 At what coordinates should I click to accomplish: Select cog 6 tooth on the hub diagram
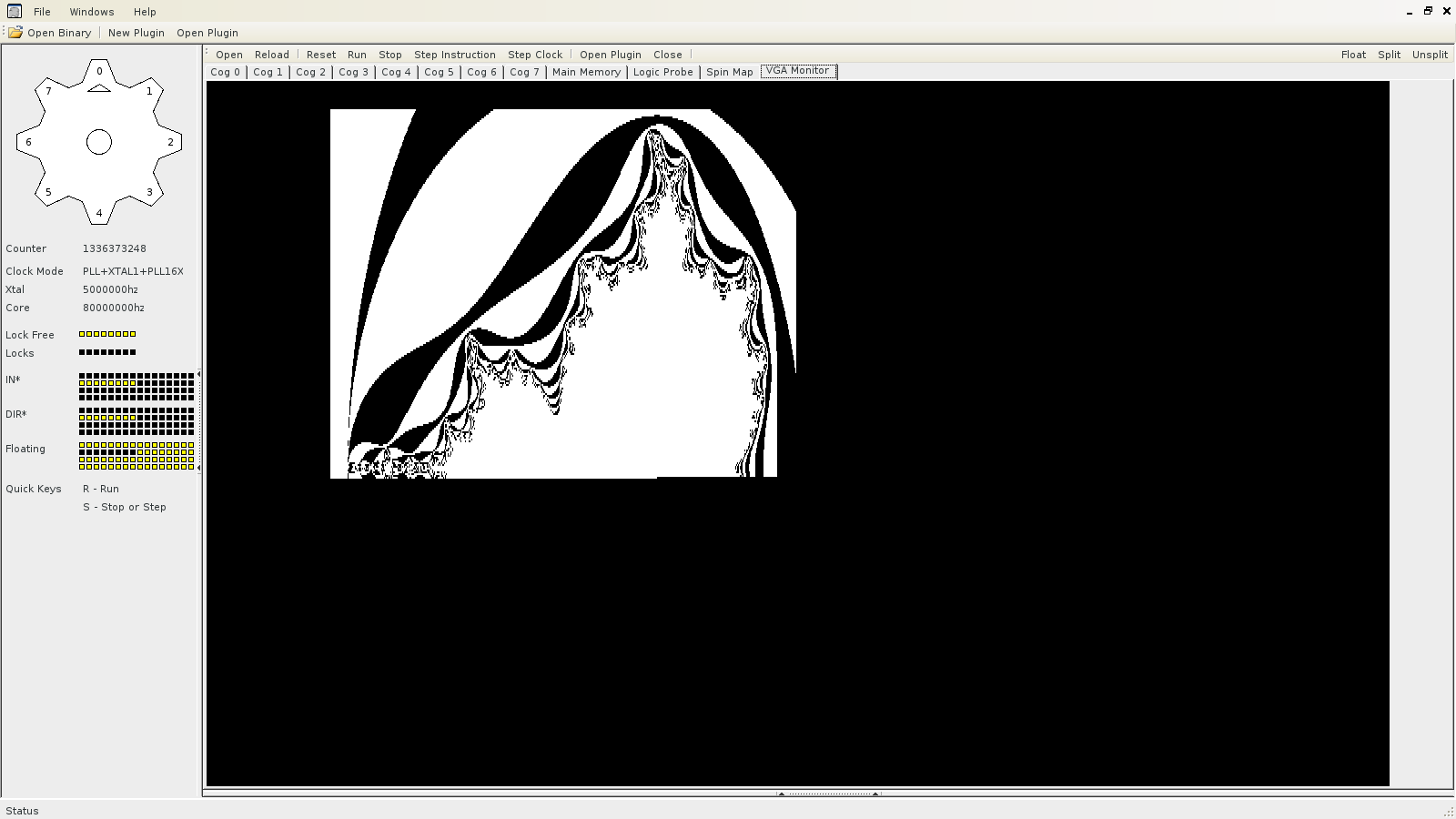[28, 142]
